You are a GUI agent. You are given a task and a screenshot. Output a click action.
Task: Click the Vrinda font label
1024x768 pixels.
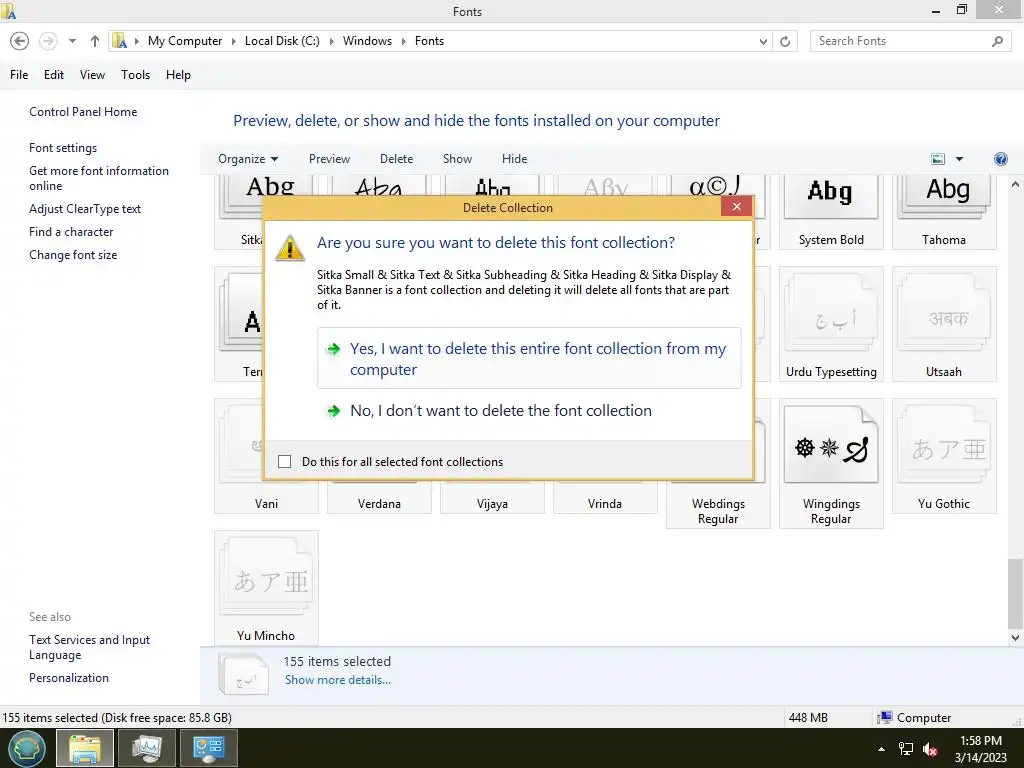[605, 504]
